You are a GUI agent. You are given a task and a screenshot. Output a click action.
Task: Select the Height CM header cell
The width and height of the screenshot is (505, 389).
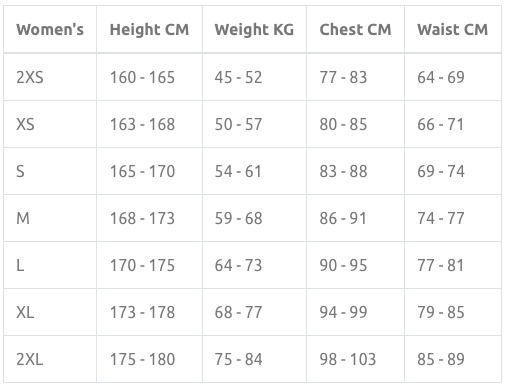tap(149, 29)
